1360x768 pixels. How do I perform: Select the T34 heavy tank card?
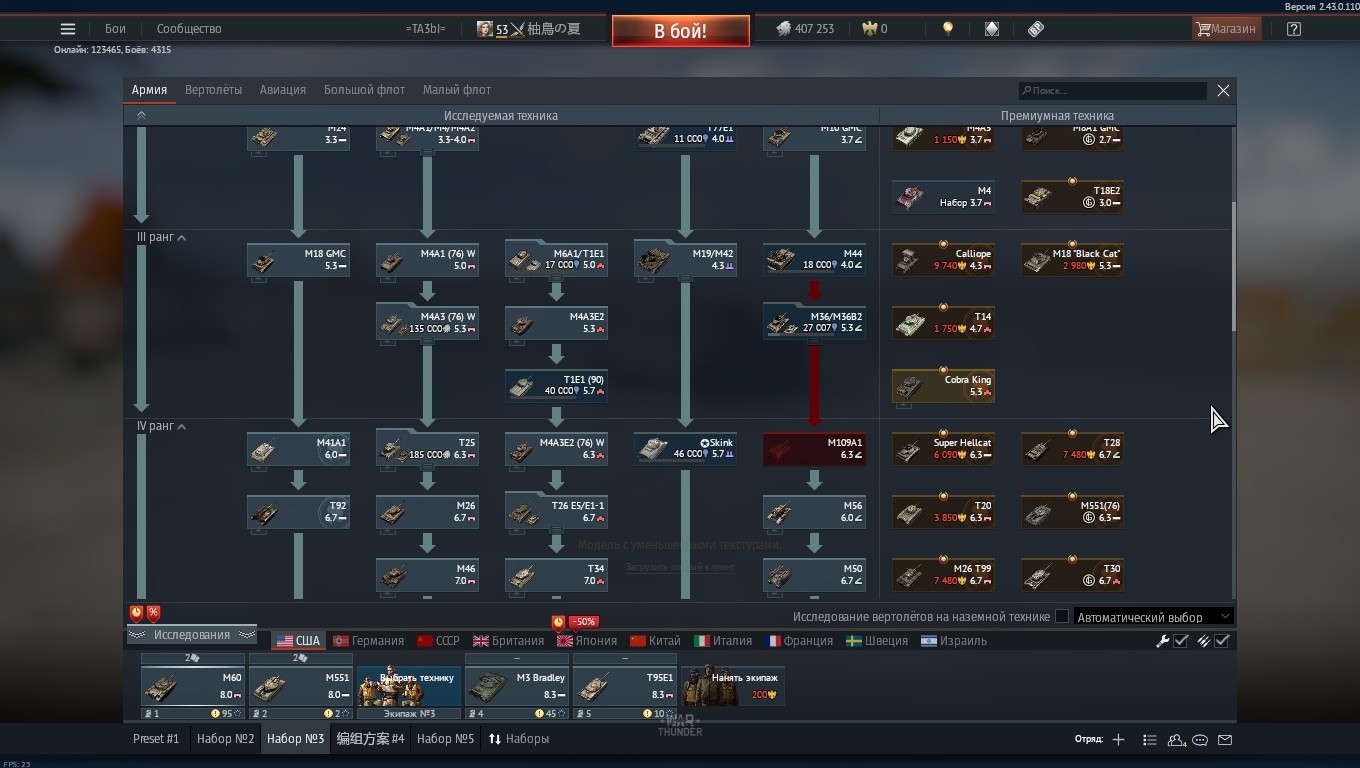point(556,575)
